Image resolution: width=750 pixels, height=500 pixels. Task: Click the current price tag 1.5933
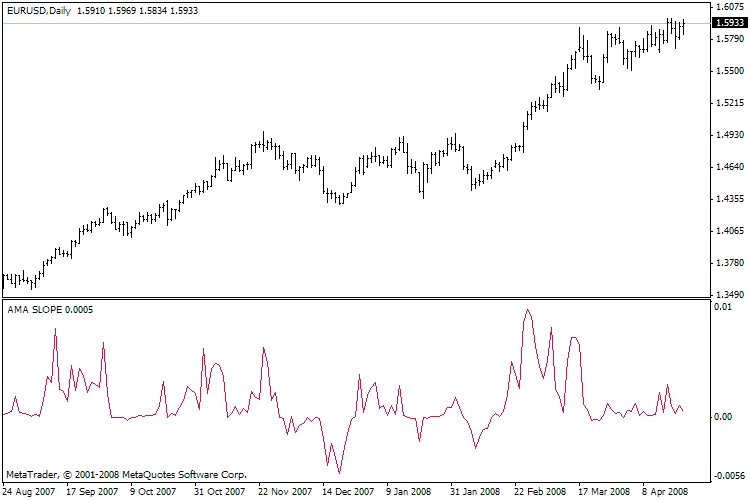729,23
